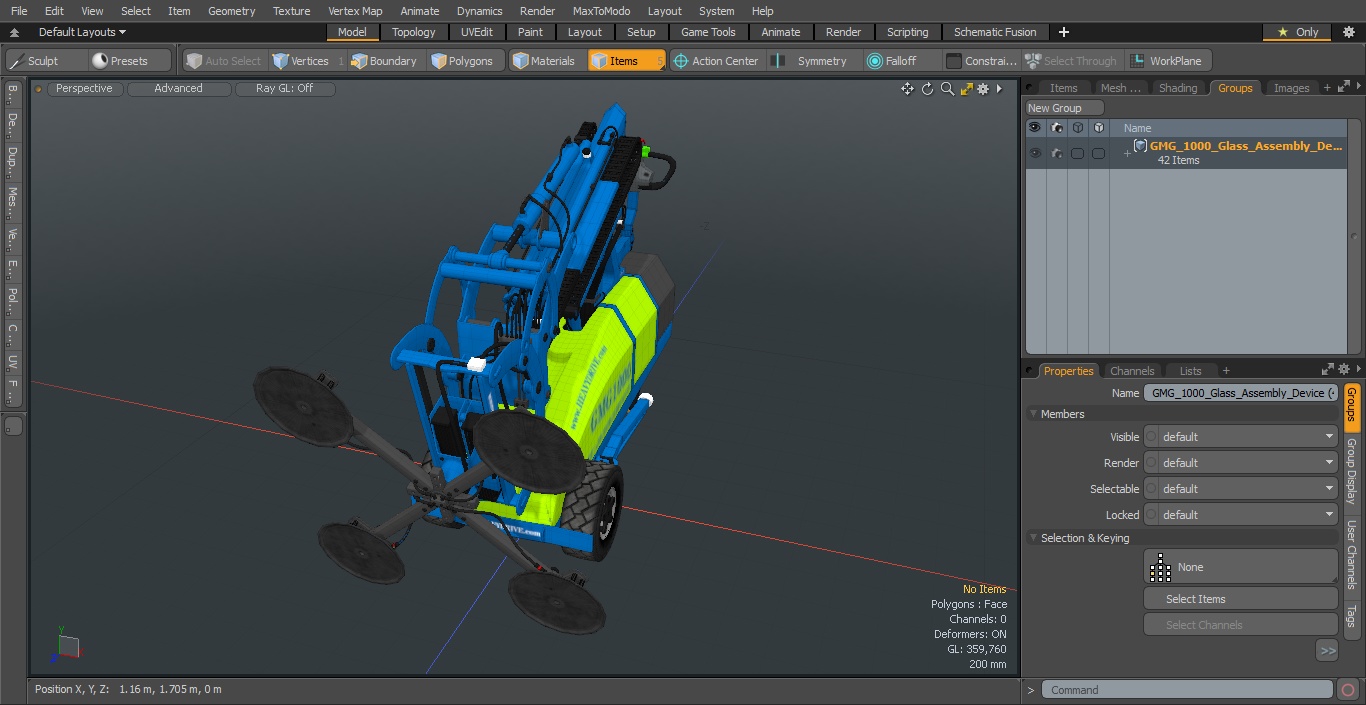Expand the GMG_1000_Glass_Assembly group tree
This screenshot has height=705, width=1366.
click(x=1127, y=153)
